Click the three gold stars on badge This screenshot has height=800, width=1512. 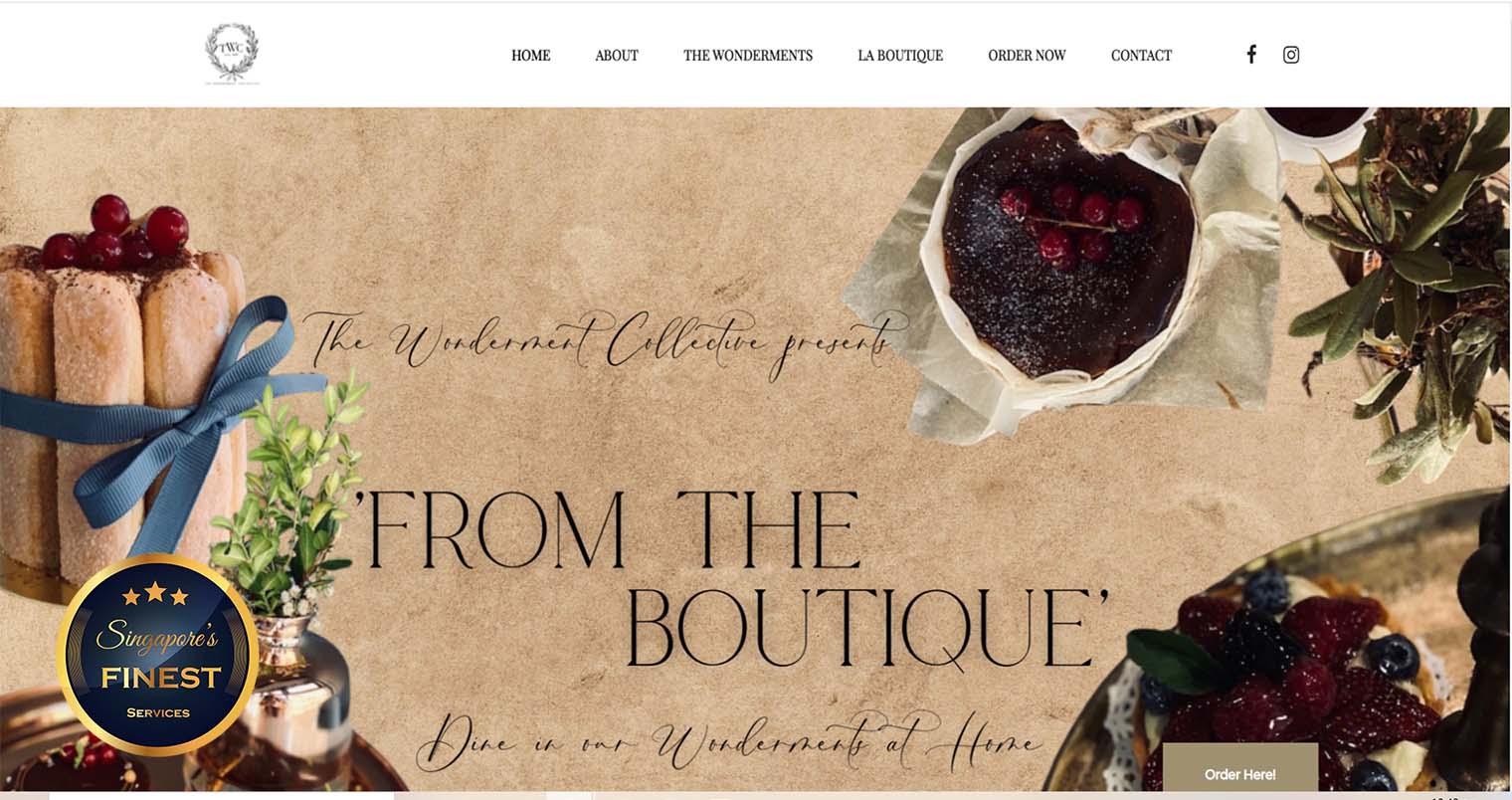(155, 594)
